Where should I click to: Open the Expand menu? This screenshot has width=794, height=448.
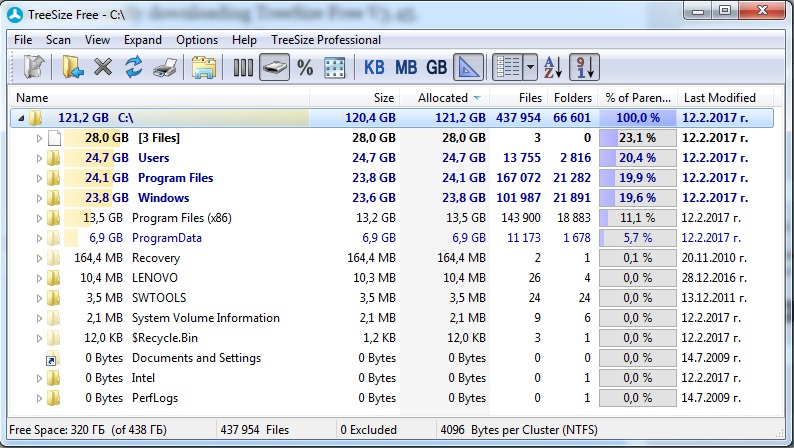click(143, 40)
